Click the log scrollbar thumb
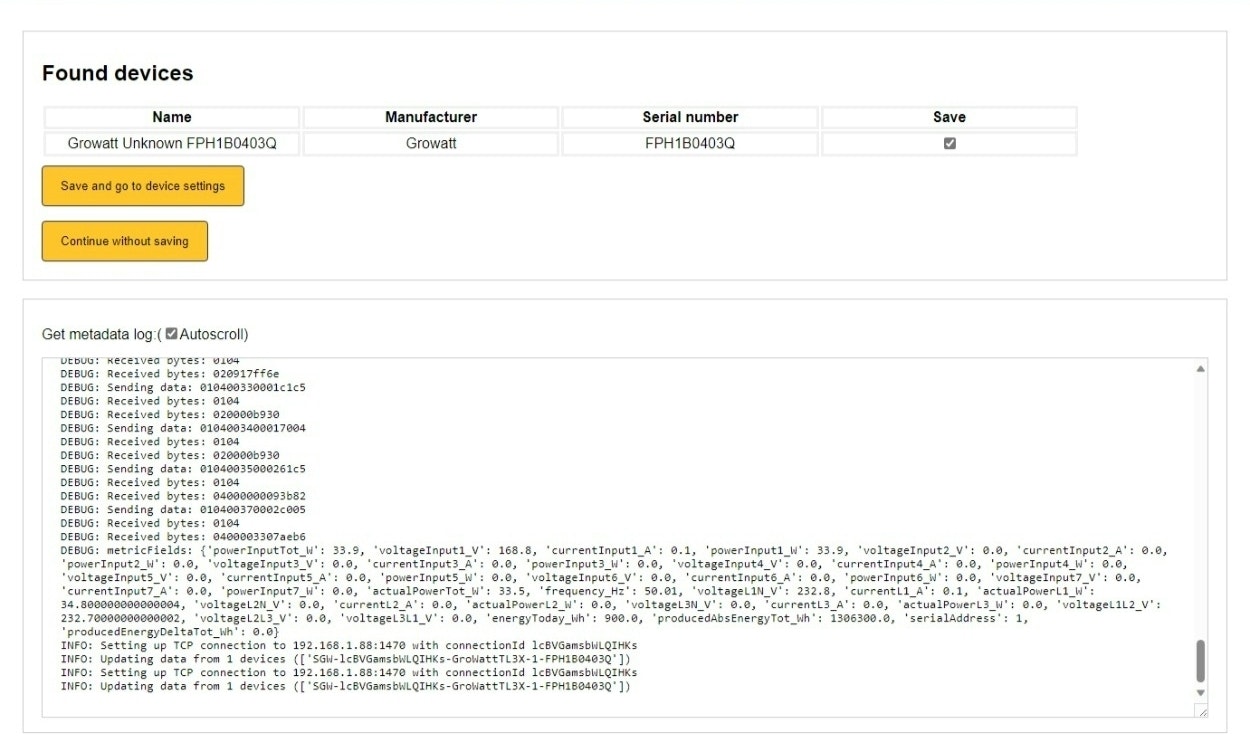1250x750 pixels. coord(1200,660)
